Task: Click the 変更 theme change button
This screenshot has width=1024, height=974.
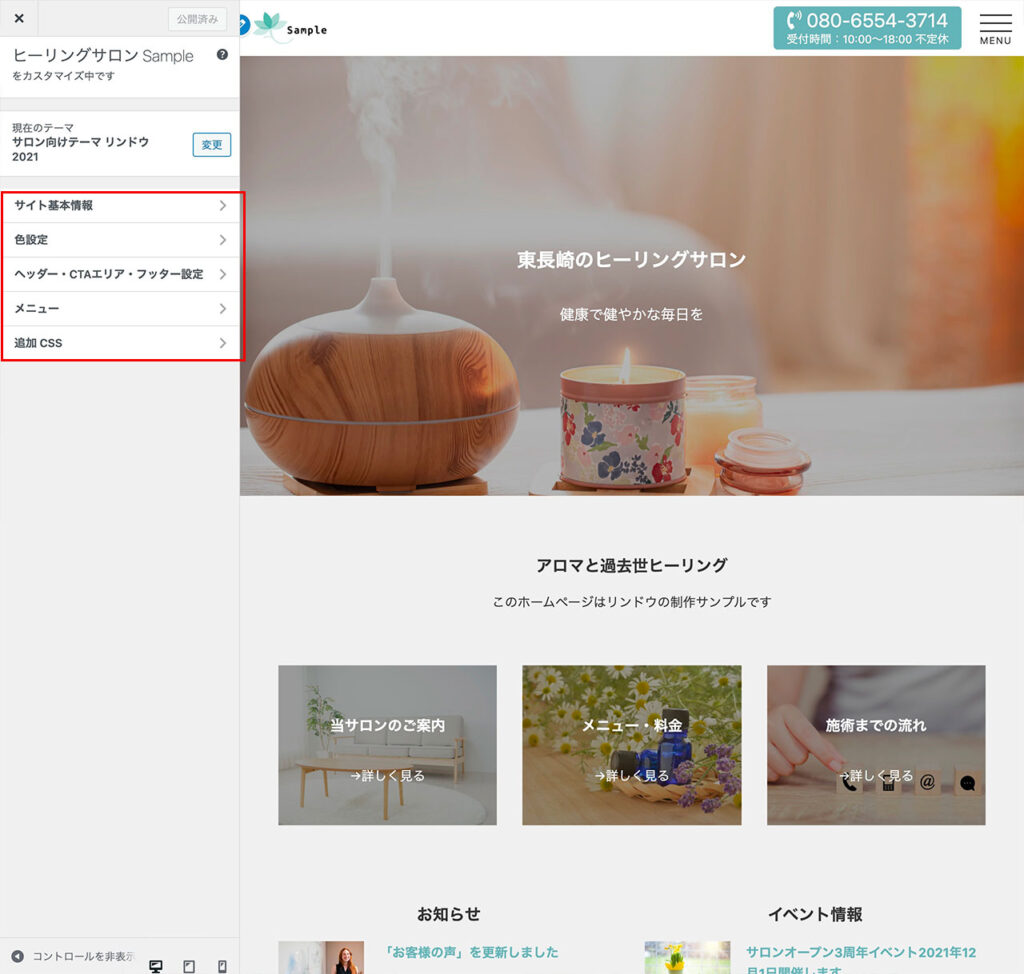Action: (x=212, y=144)
